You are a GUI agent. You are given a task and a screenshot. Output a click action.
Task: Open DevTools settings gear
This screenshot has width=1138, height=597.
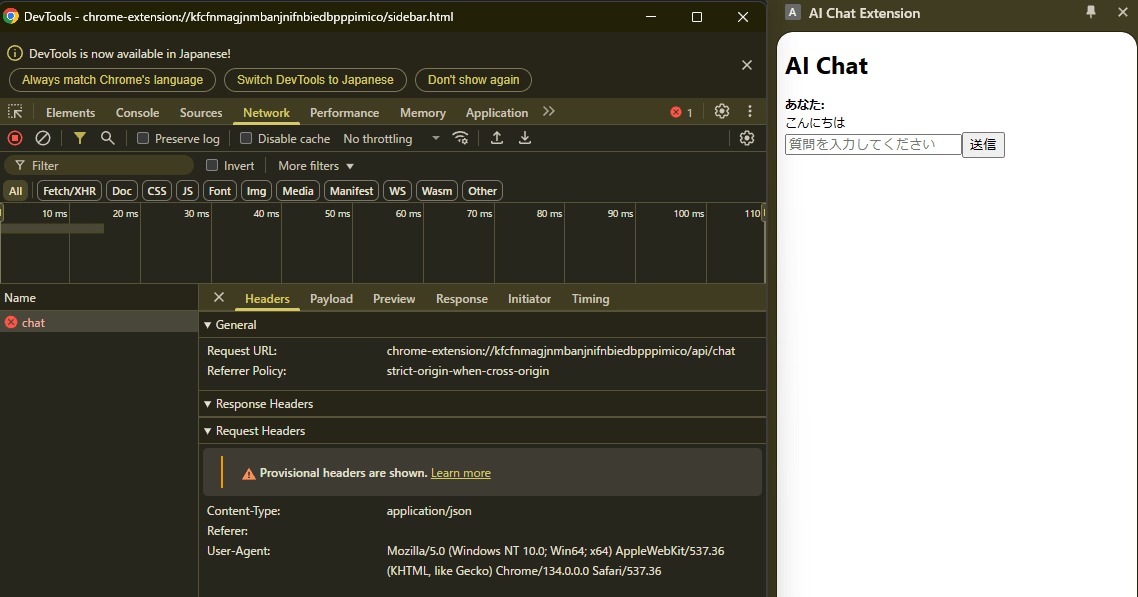pyautogui.click(x=721, y=111)
